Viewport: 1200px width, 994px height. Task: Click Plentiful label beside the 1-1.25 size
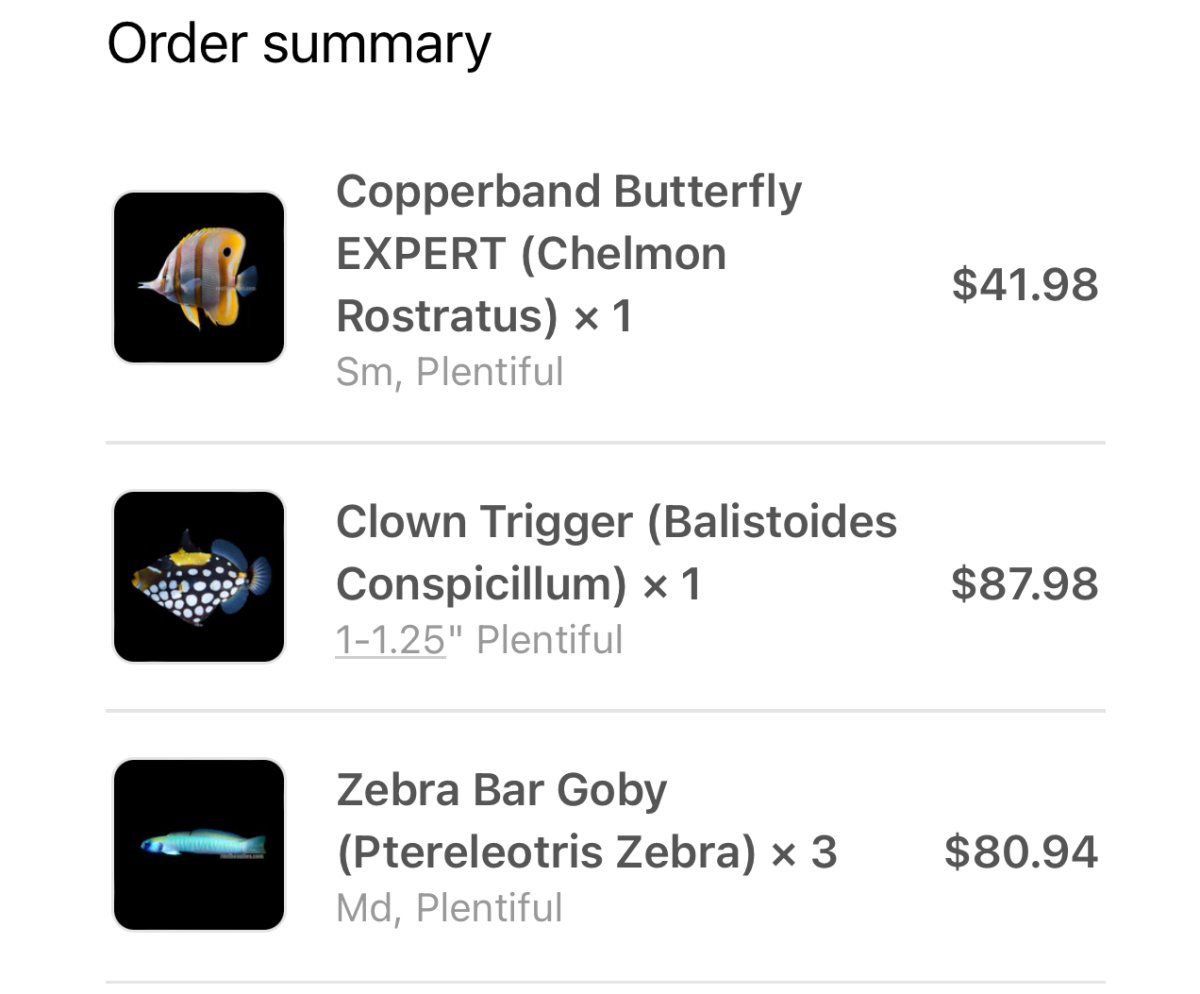click(550, 640)
